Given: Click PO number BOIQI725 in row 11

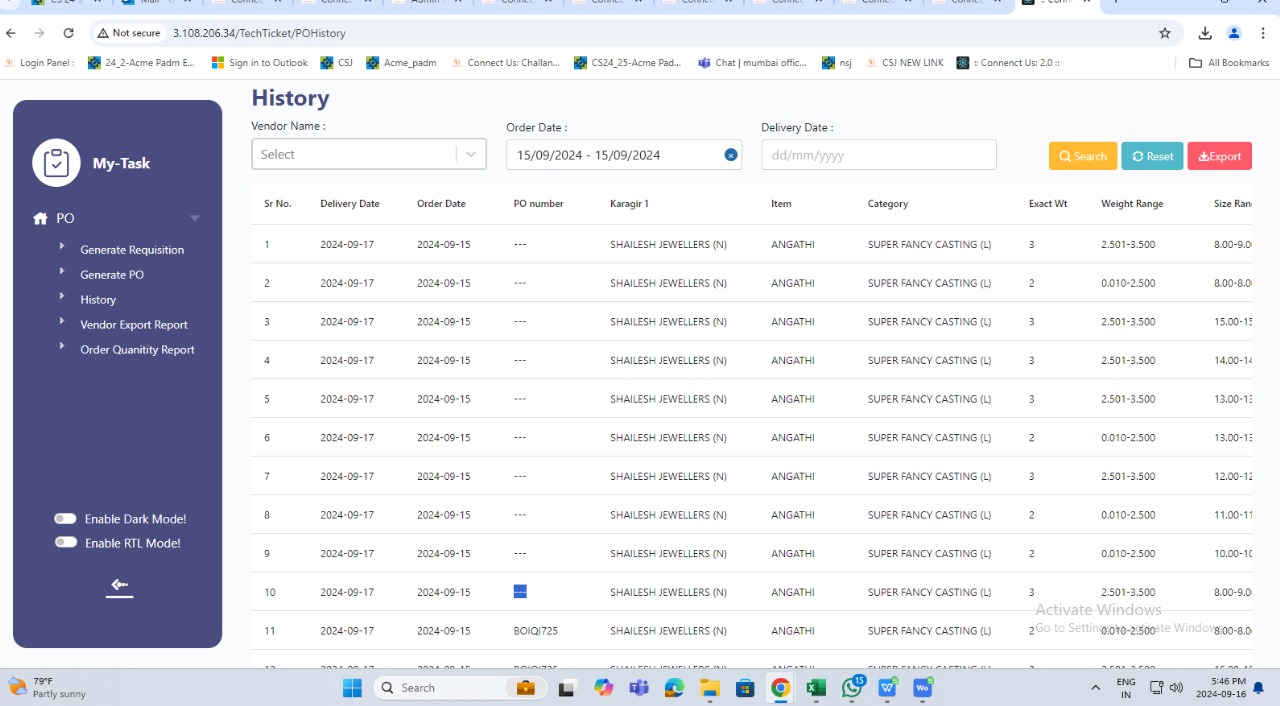Looking at the screenshot, I should pos(536,631).
